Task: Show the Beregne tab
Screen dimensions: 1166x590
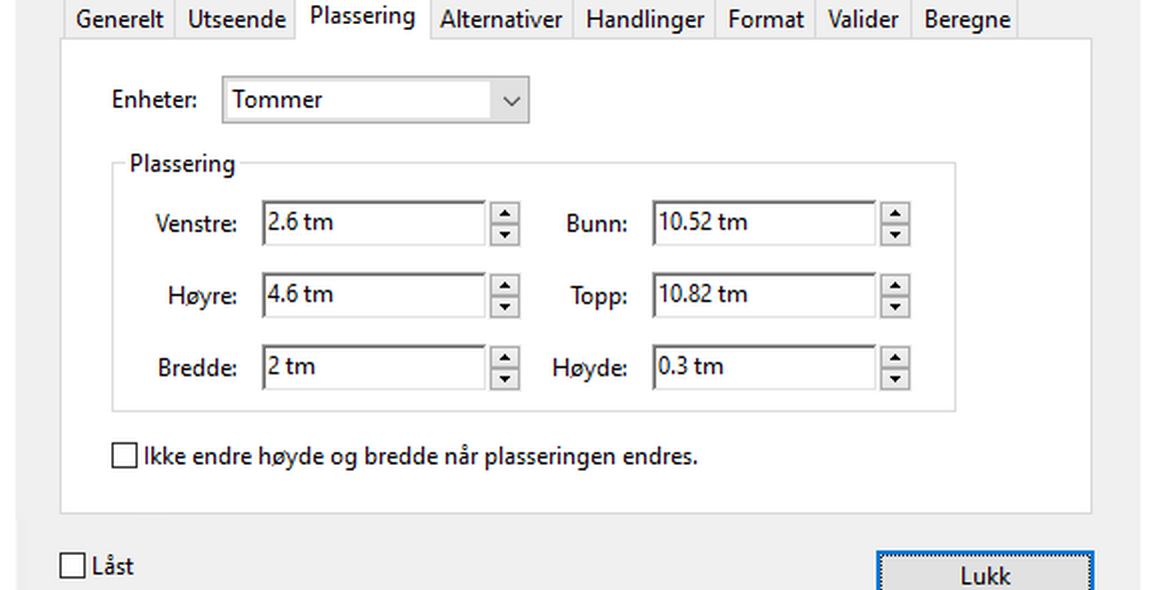Action: pos(966,20)
